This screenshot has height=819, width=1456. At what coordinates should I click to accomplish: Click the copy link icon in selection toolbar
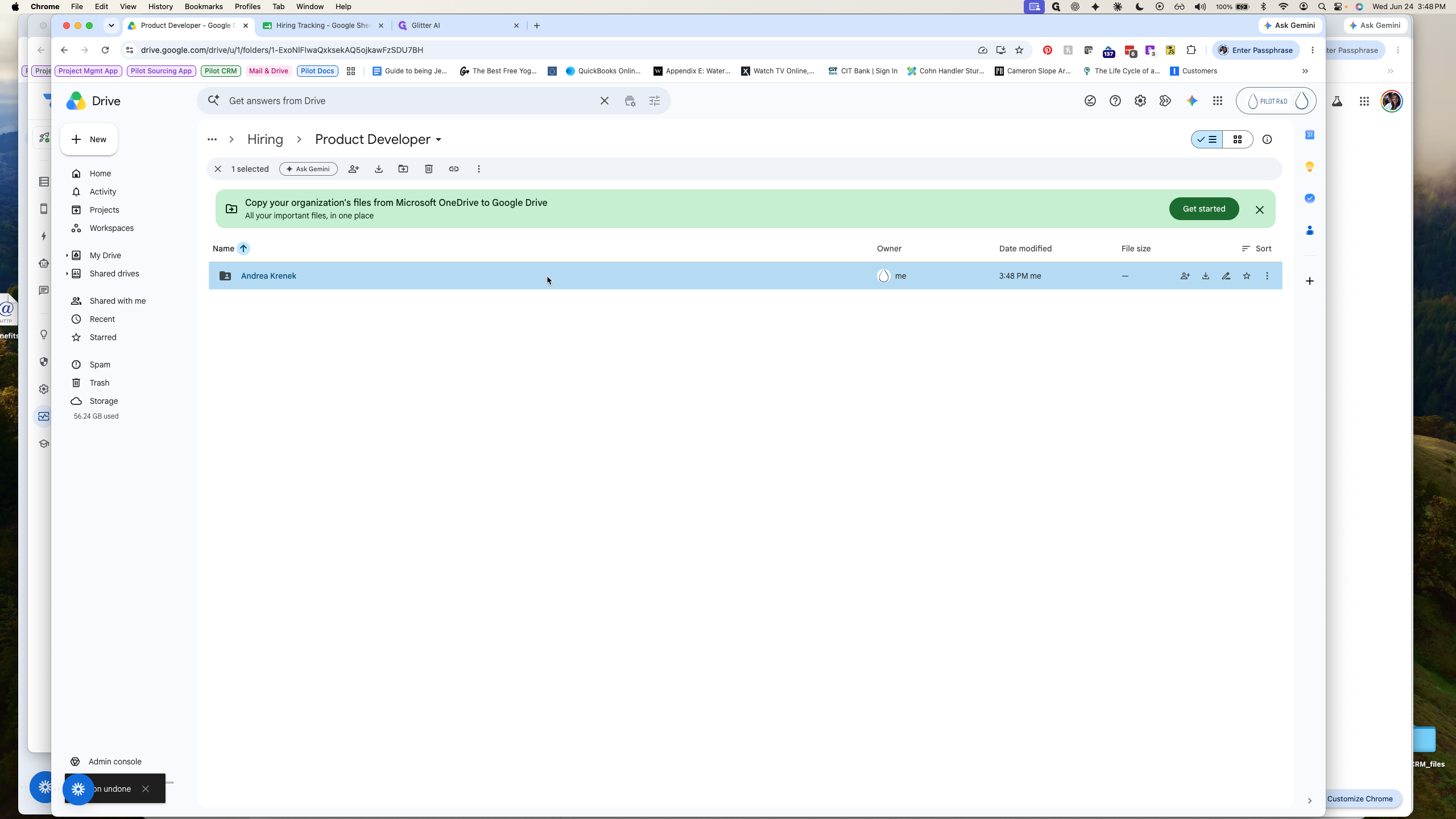coord(454,169)
